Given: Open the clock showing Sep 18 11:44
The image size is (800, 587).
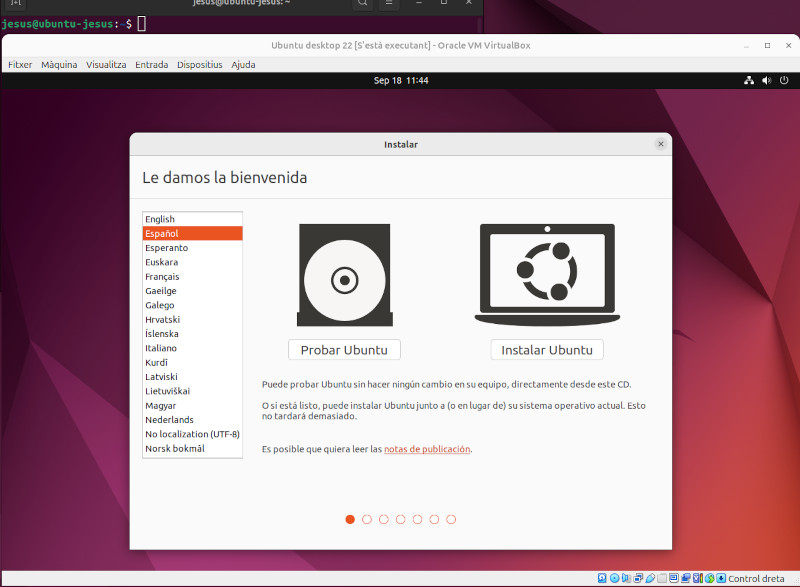Looking at the screenshot, I should 401,80.
